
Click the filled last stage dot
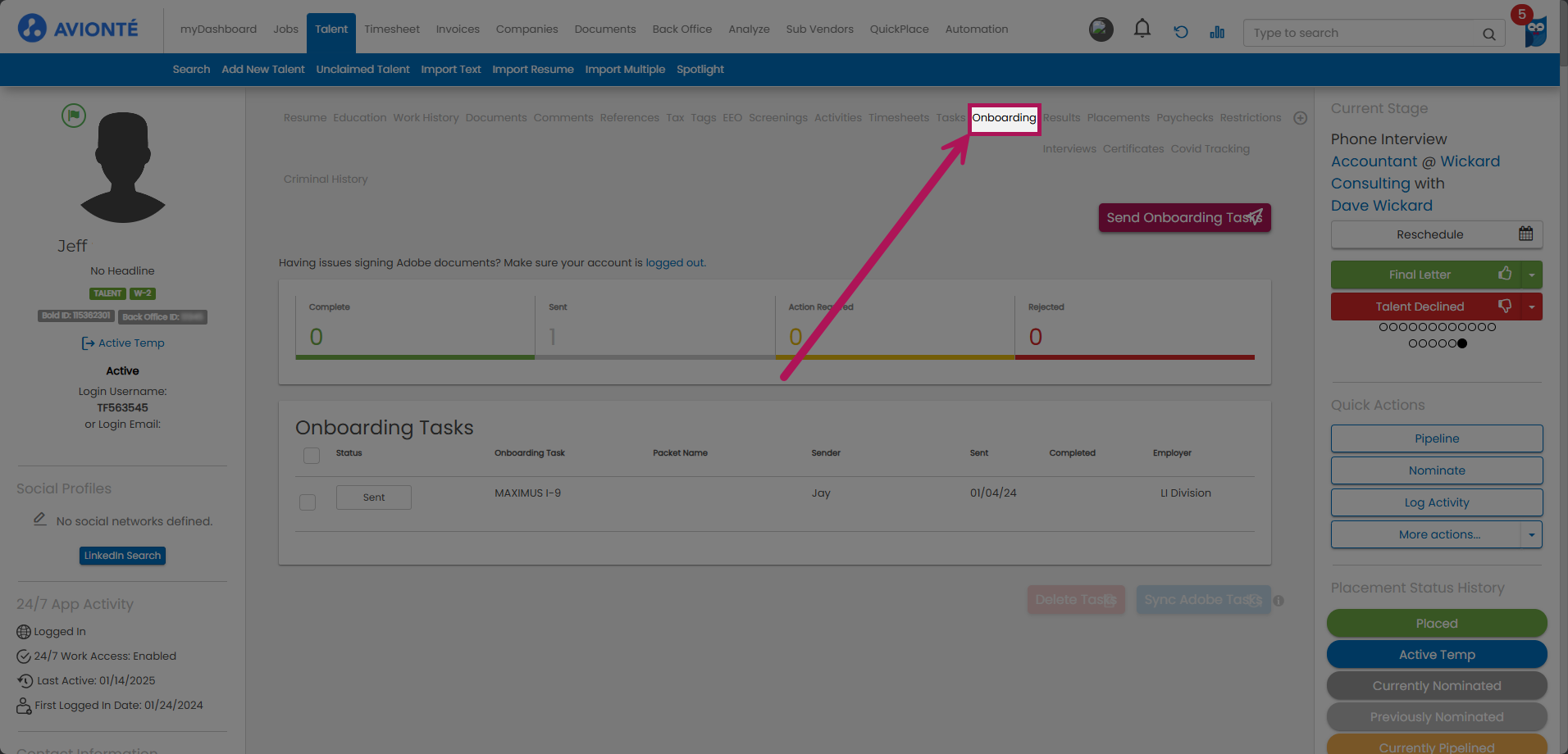click(1462, 343)
